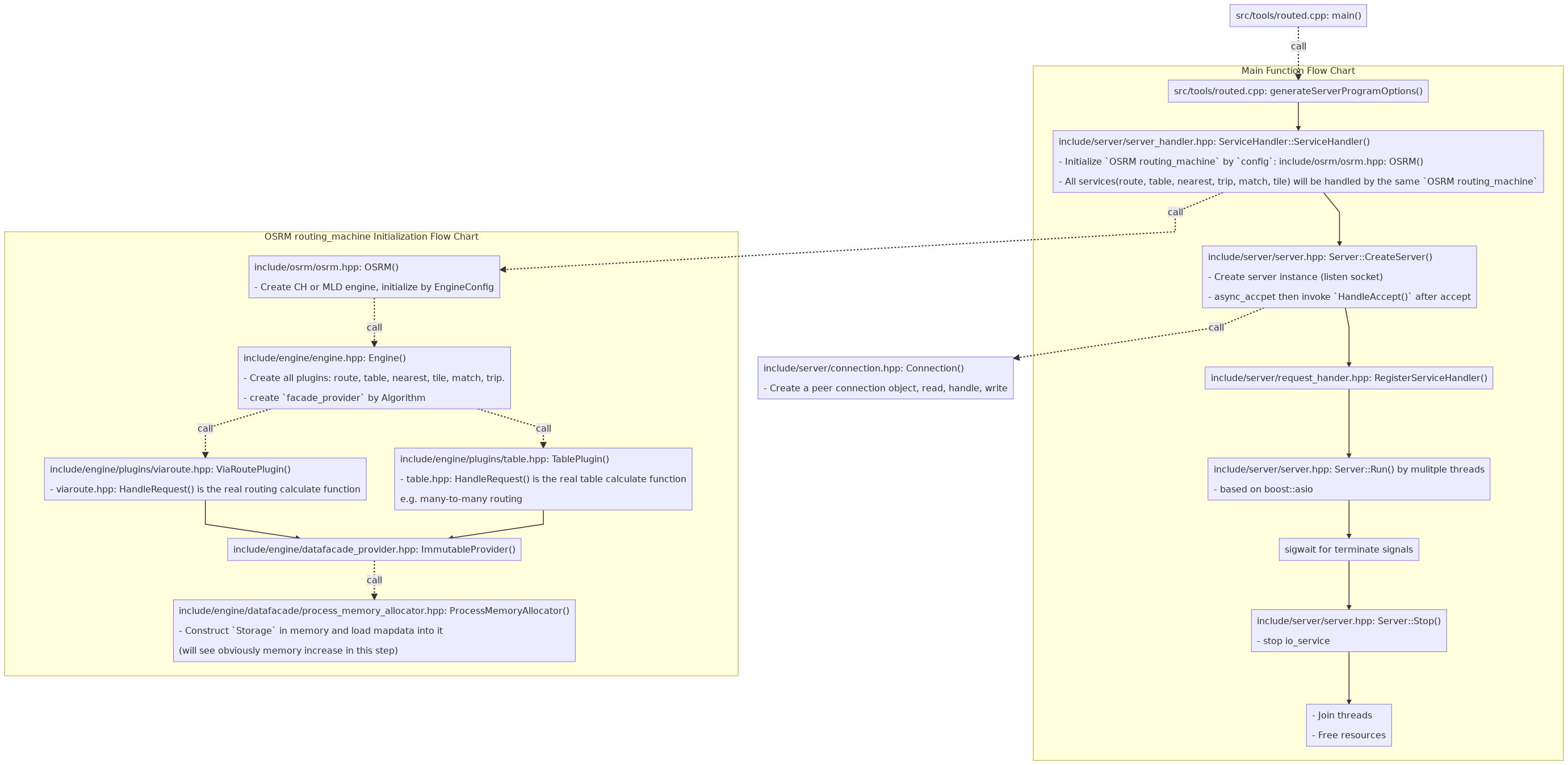Select the connection.hpp: Connection() node

(x=885, y=378)
